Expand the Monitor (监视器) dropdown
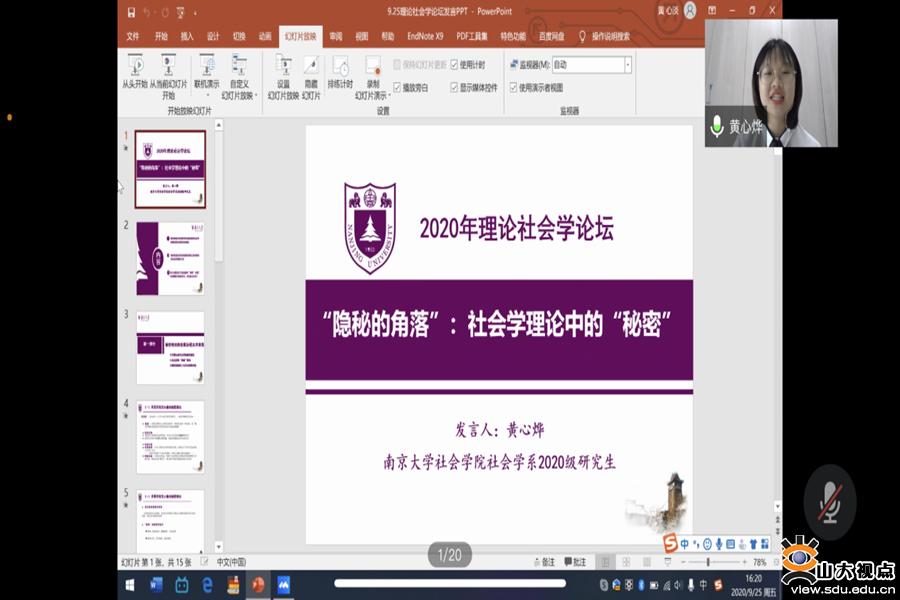Viewport: 900px width, 600px height. 627,64
